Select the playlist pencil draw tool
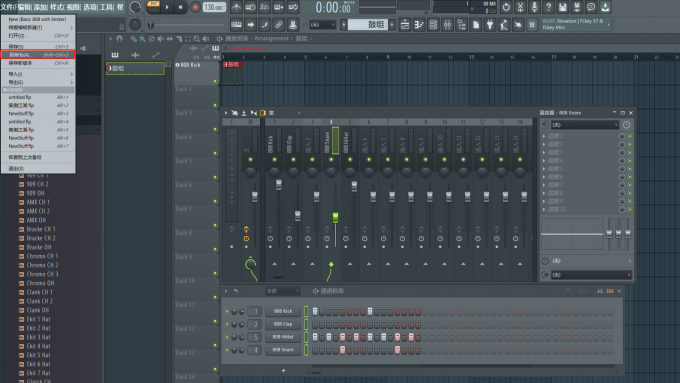 click(x=134, y=39)
